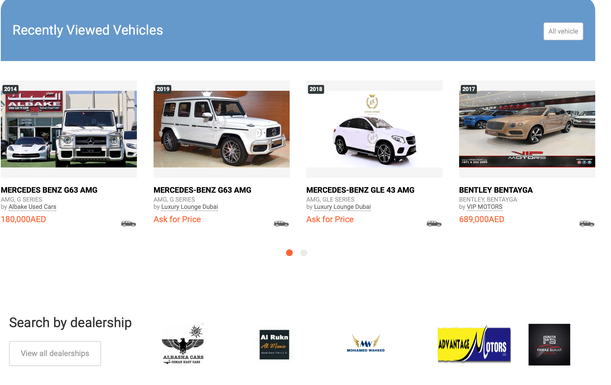
Task: Open VIP MOTORS dealer link
Action: pyautogui.click(x=484, y=207)
